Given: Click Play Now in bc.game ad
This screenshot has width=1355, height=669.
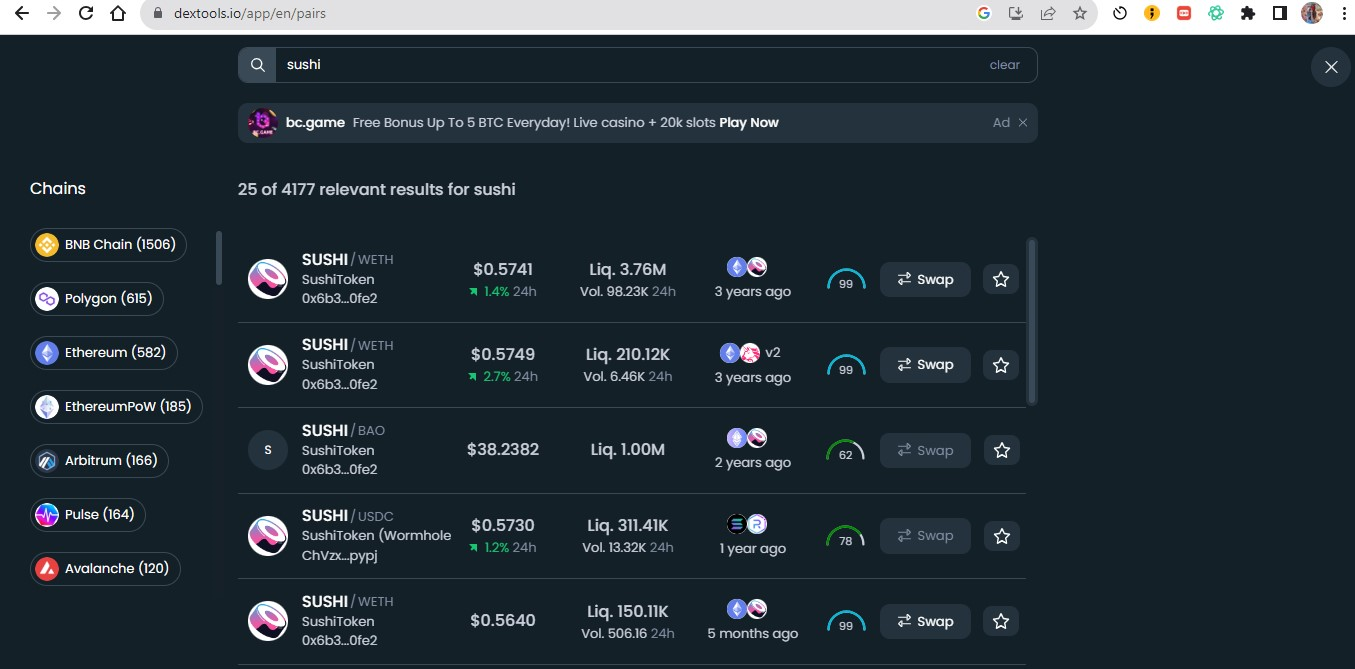Looking at the screenshot, I should pos(749,123).
